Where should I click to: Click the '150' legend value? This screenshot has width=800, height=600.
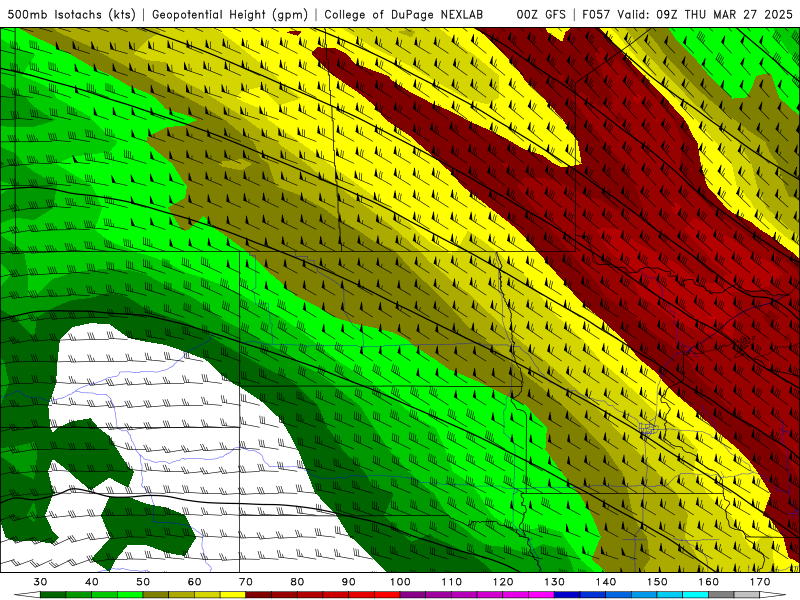click(x=657, y=582)
